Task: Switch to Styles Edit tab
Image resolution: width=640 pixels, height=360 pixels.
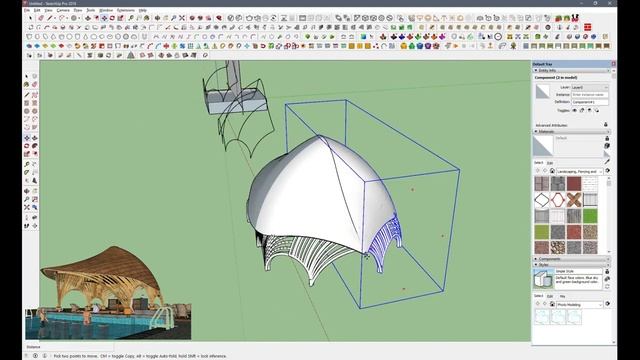Action: (x=550, y=296)
